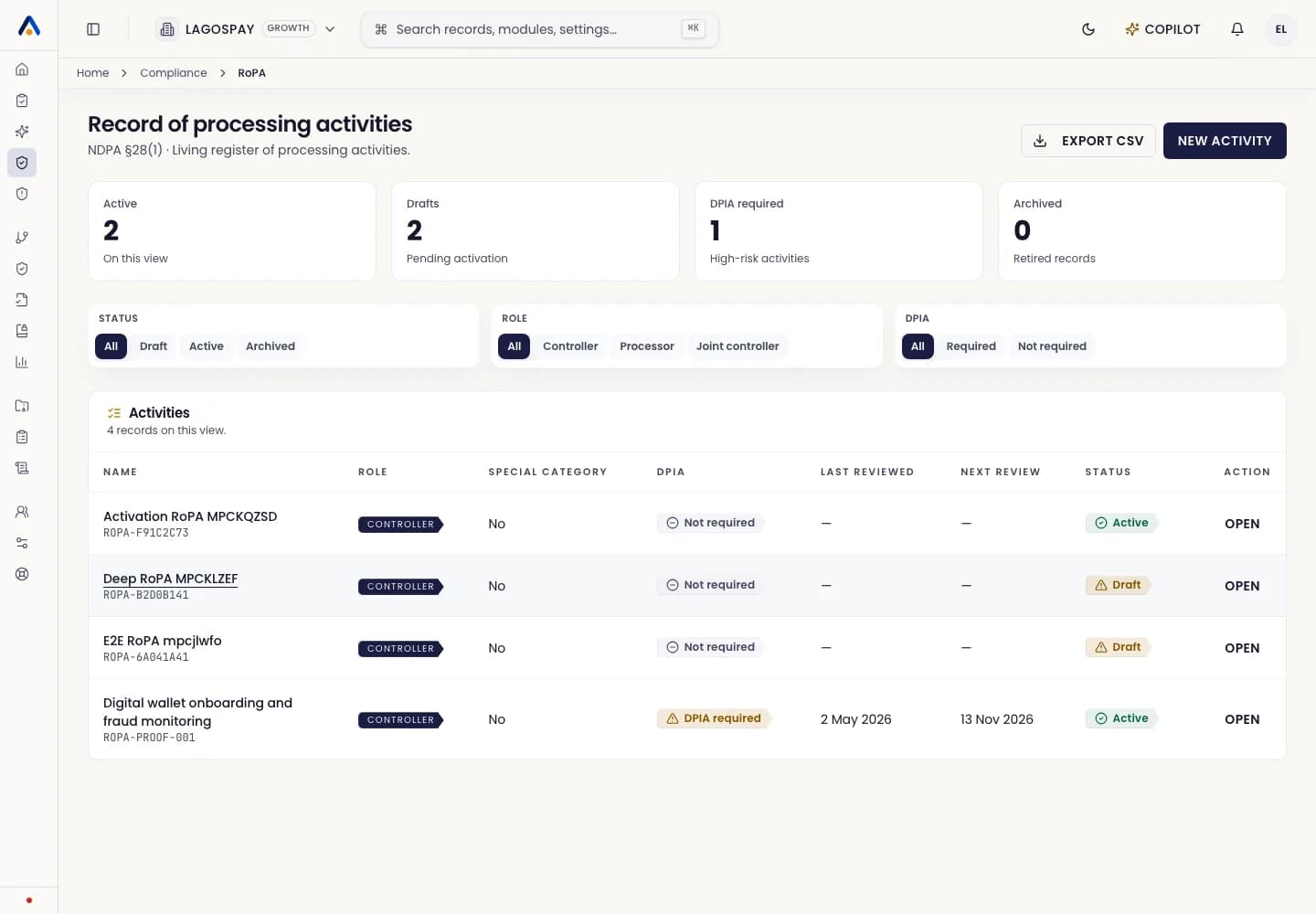Click the sparkle AI icon in sidebar
Image resolution: width=1316 pixels, height=914 pixels.
coord(22,132)
